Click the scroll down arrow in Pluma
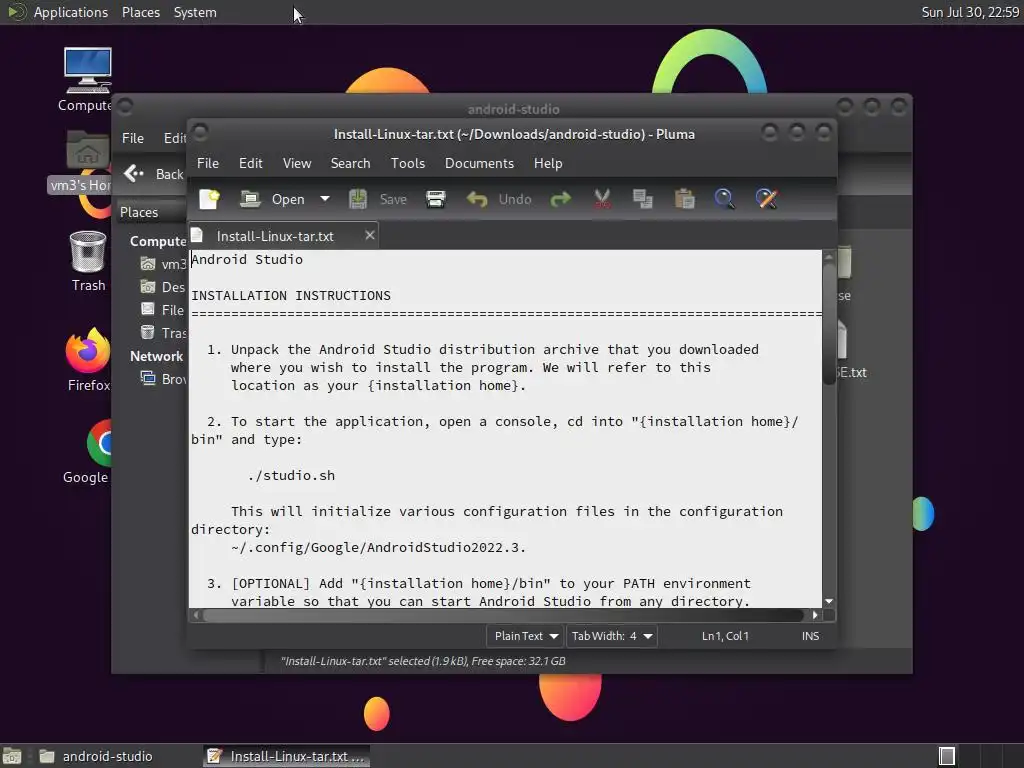Image resolution: width=1024 pixels, height=768 pixels. (829, 601)
